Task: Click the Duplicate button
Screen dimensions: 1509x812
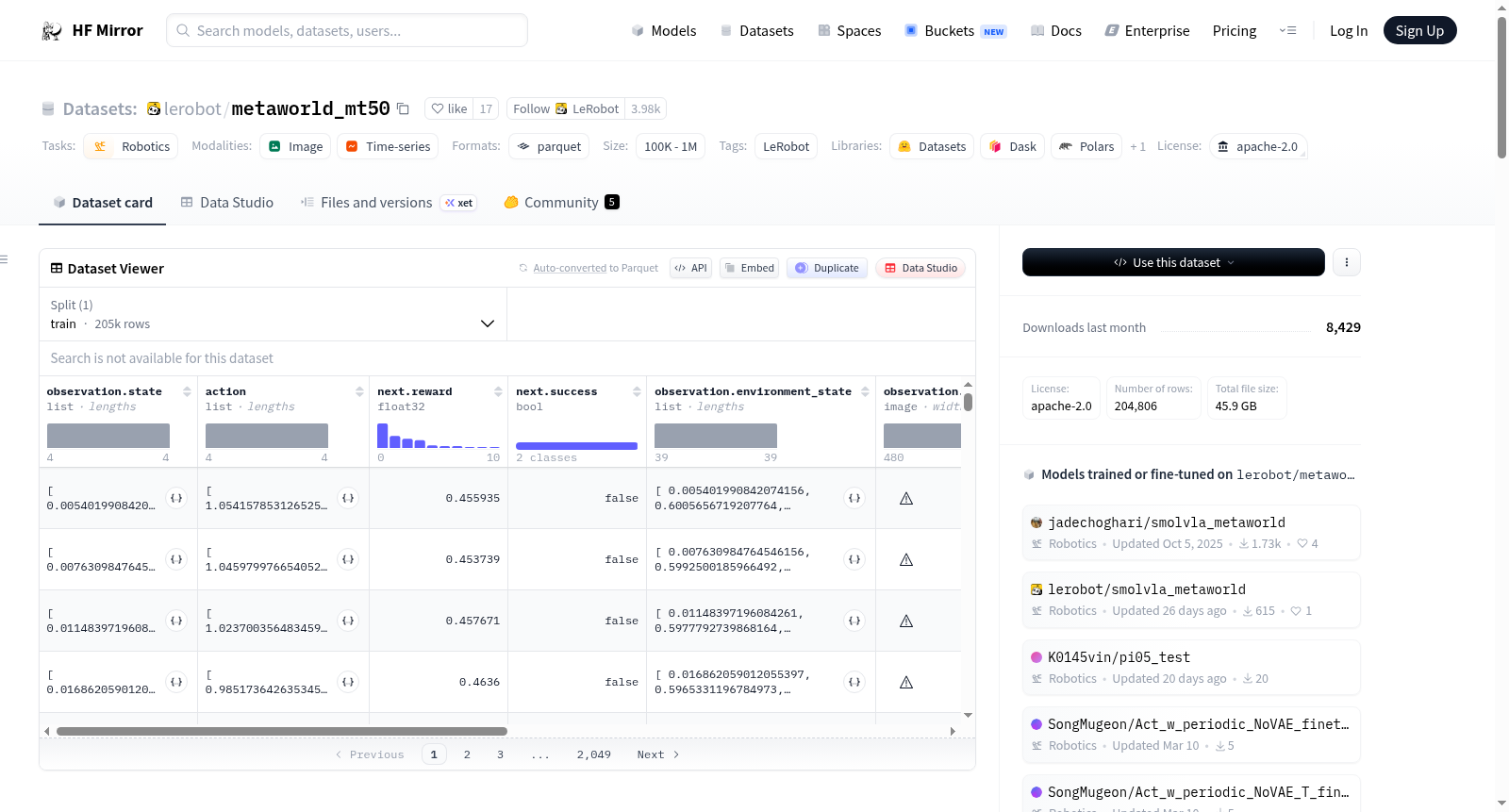Action: (827, 268)
